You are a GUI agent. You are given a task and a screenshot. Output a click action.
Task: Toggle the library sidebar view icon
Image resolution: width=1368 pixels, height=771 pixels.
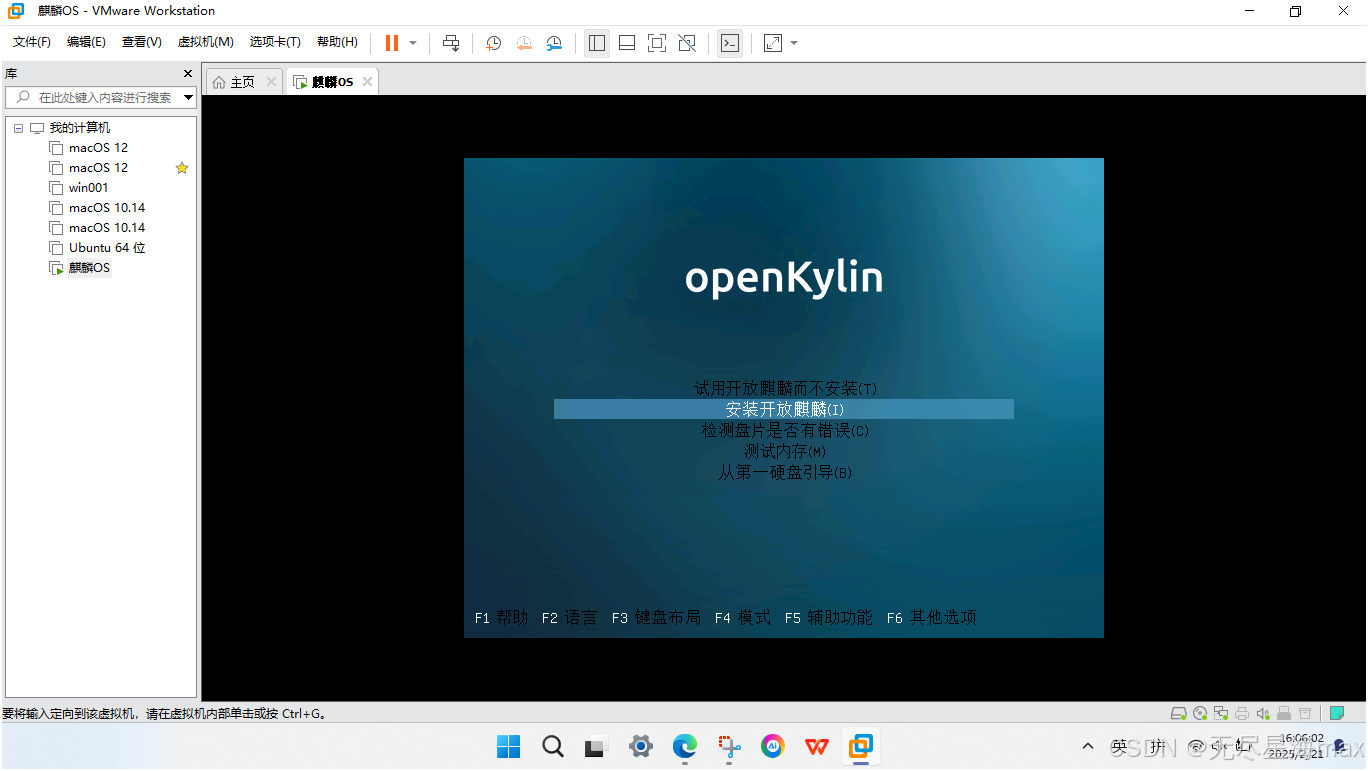[x=597, y=43]
